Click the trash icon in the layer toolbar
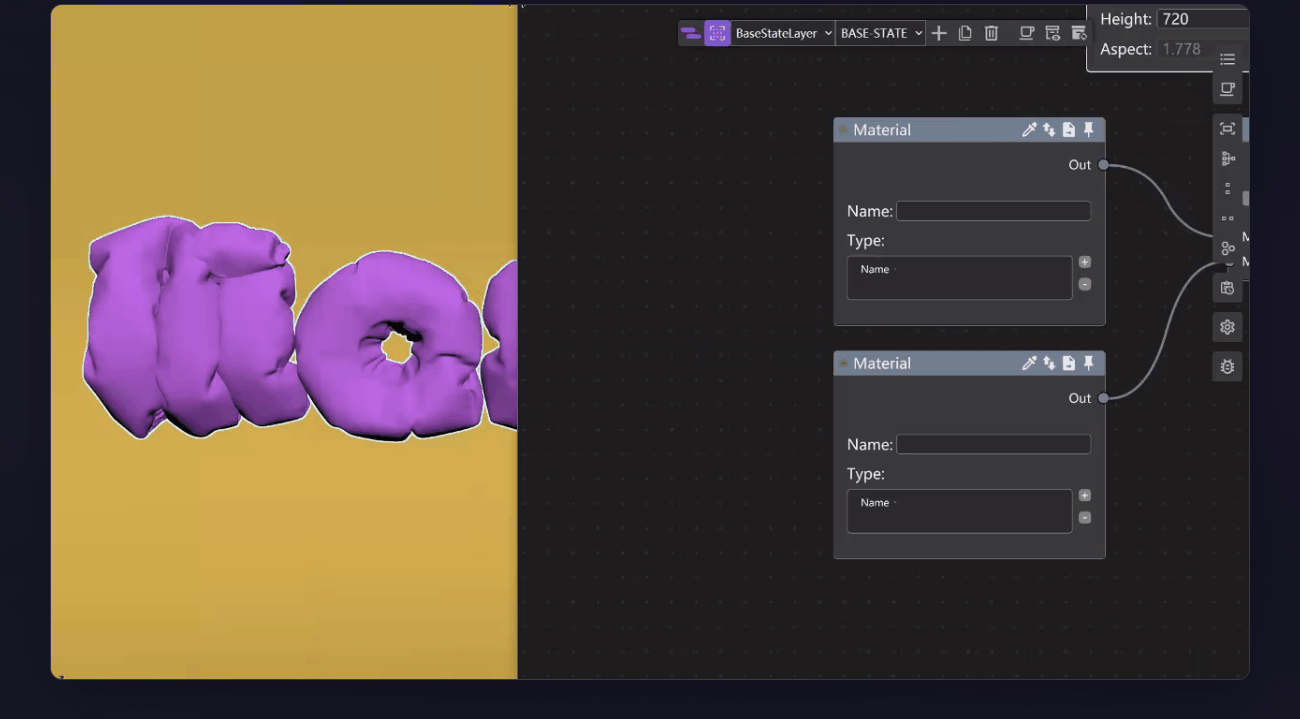1300x719 pixels. (x=991, y=33)
